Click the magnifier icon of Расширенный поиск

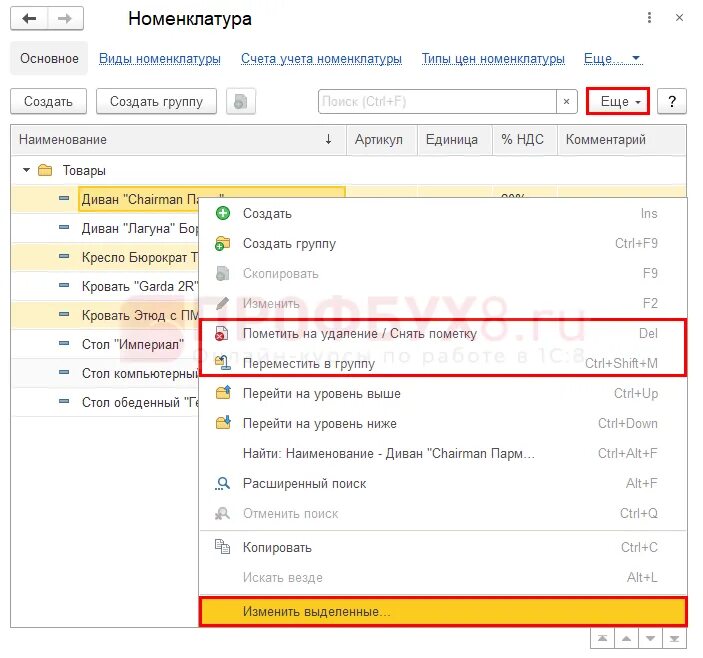click(x=222, y=483)
